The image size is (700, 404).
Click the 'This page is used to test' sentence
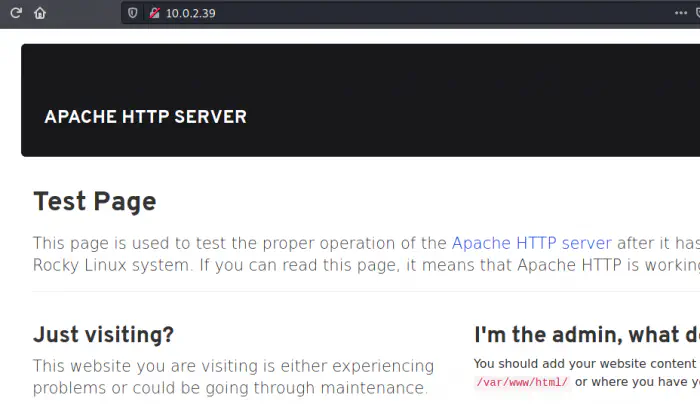240,243
